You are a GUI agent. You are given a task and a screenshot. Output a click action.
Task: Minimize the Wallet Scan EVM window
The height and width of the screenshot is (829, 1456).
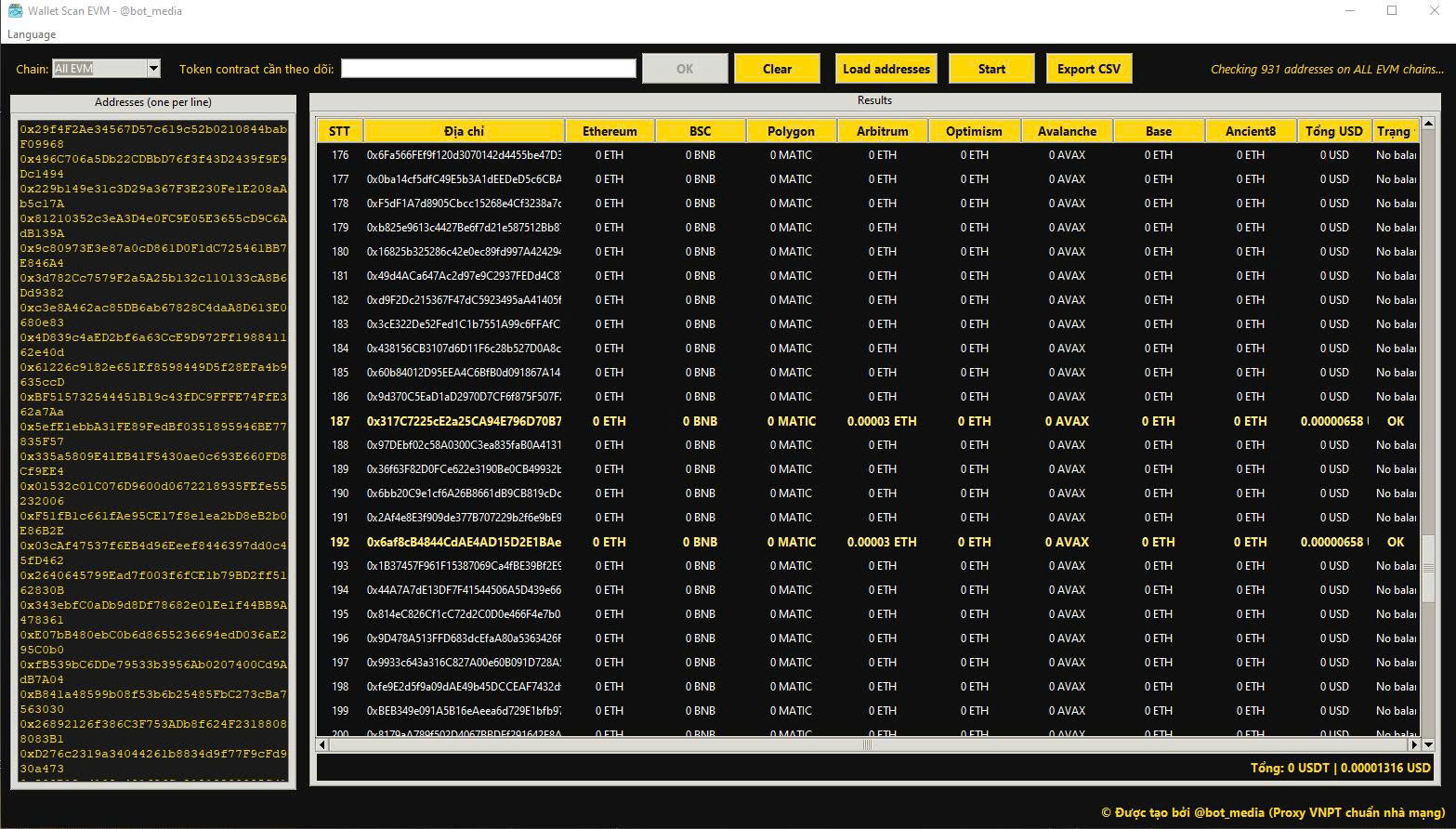tap(1349, 11)
